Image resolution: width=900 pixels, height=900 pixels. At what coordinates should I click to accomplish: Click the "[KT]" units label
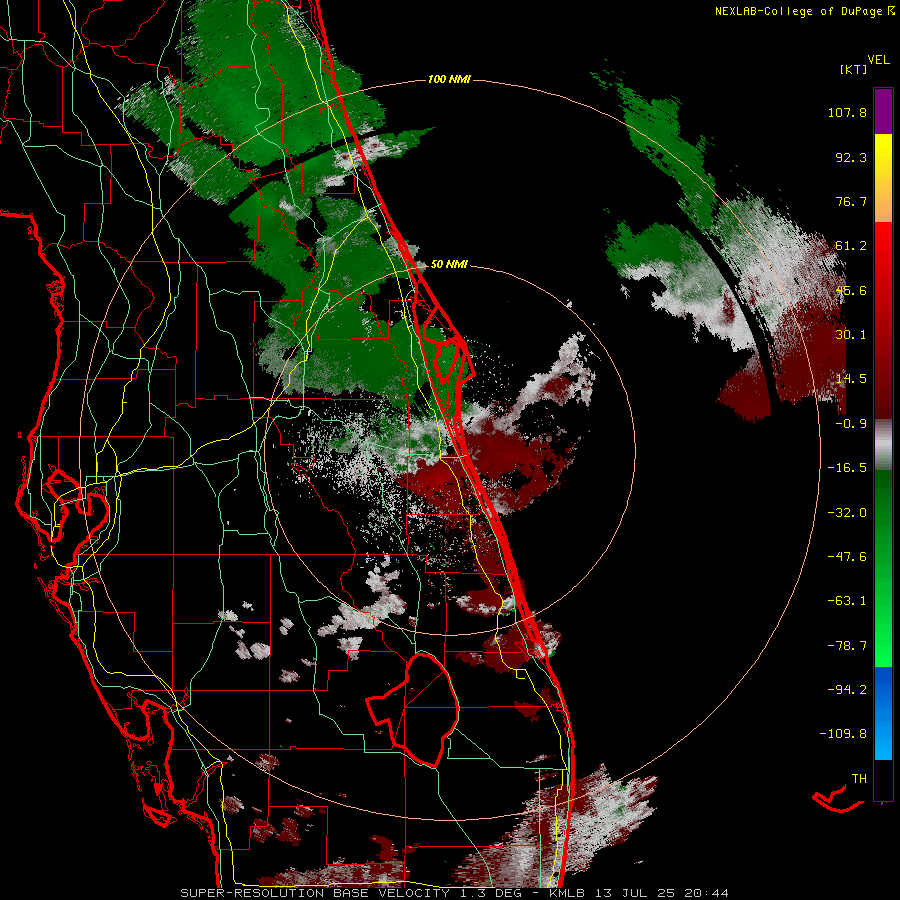(x=854, y=69)
